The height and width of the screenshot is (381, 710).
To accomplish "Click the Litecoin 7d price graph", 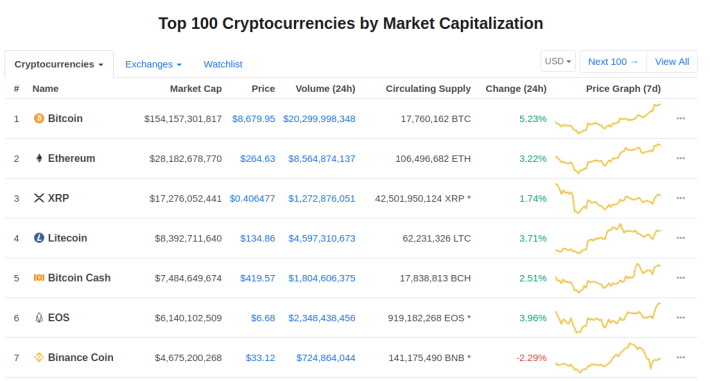I will tap(608, 238).
